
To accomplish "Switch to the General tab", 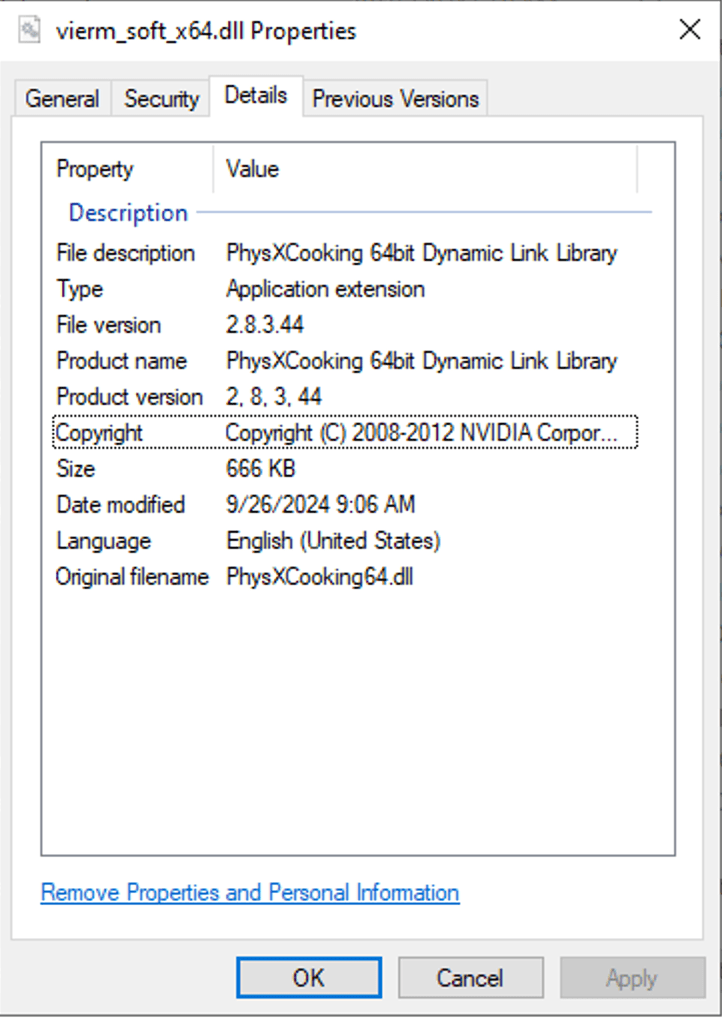I will tap(62, 99).
